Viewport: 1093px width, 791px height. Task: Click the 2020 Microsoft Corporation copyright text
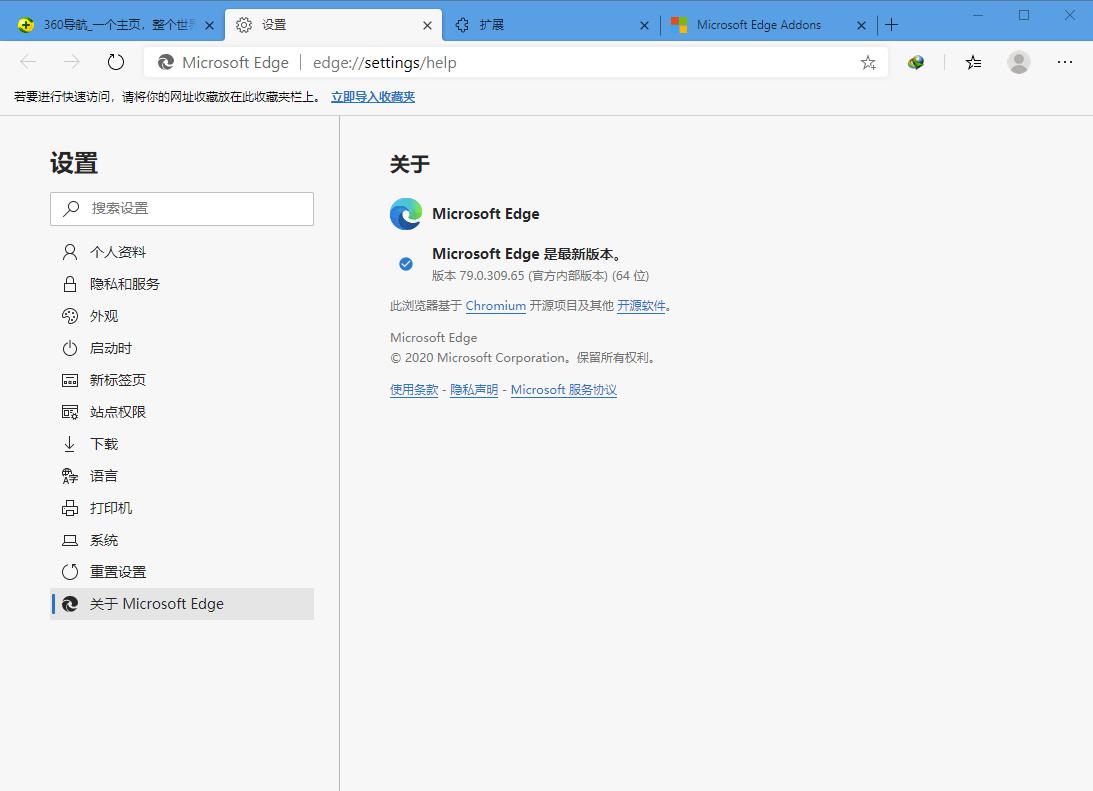click(523, 358)
